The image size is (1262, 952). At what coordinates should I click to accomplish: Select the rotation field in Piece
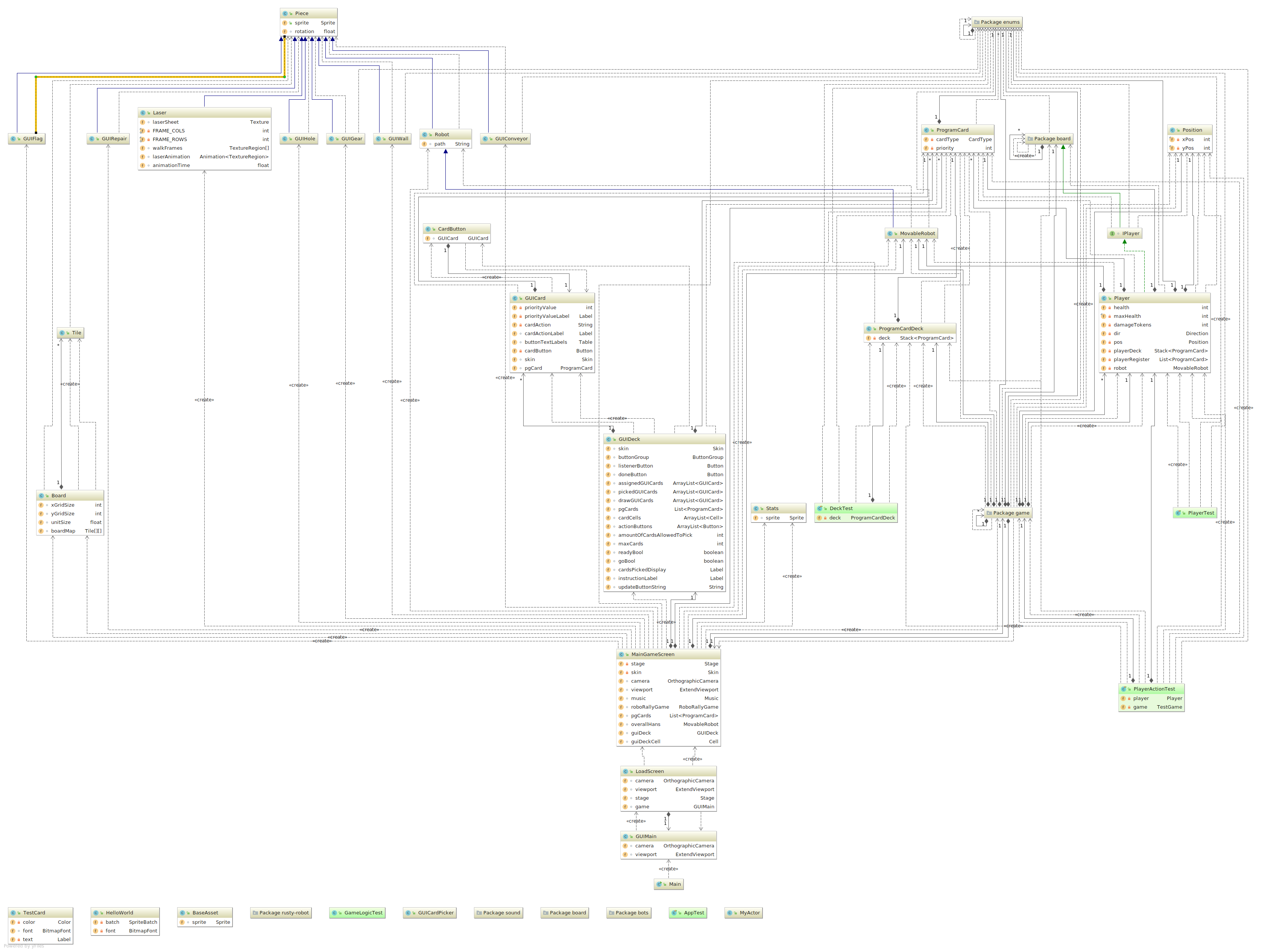[x=309, y=31]
